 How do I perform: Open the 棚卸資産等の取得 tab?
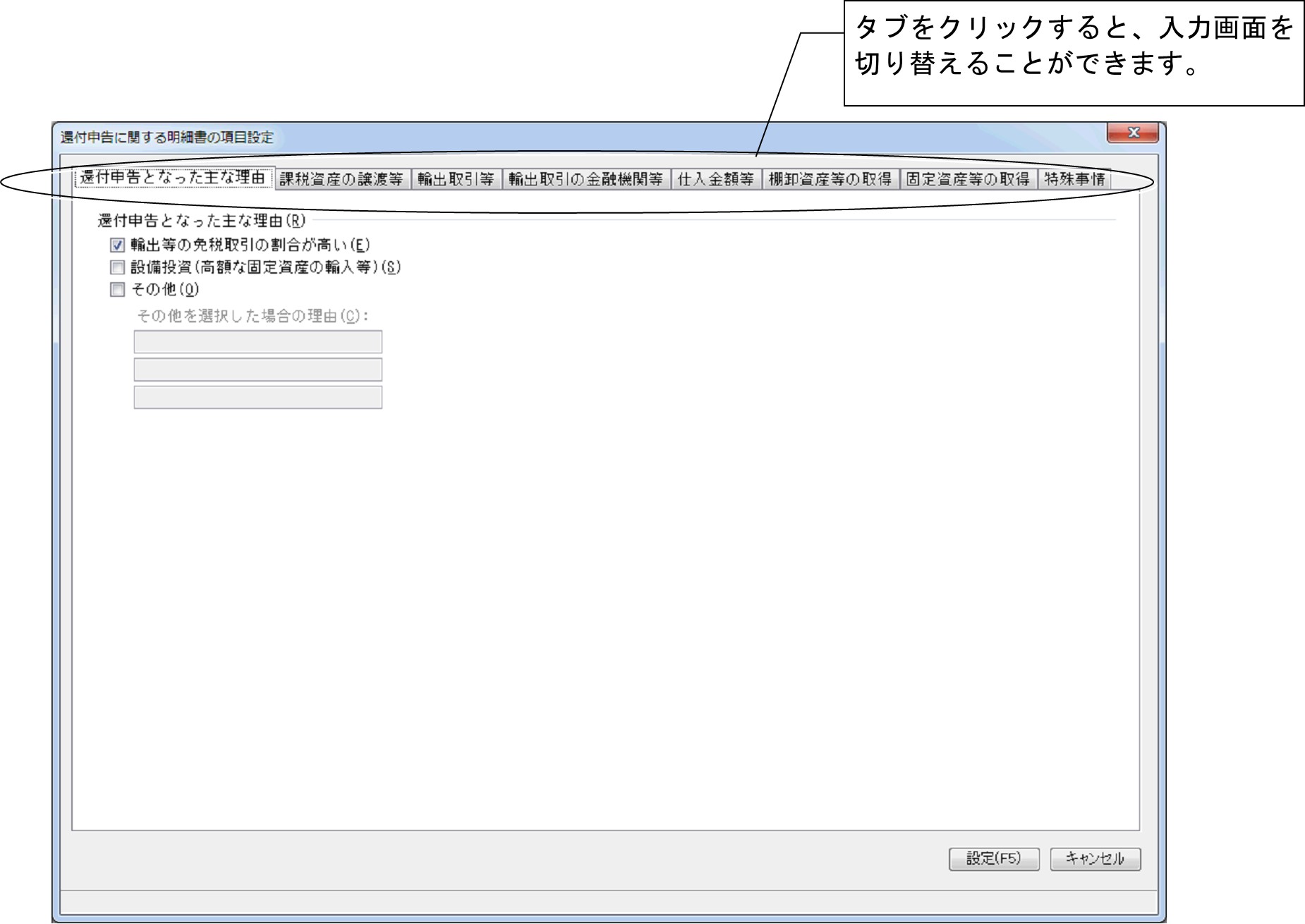pyautogui.click(x=830, y=180)
